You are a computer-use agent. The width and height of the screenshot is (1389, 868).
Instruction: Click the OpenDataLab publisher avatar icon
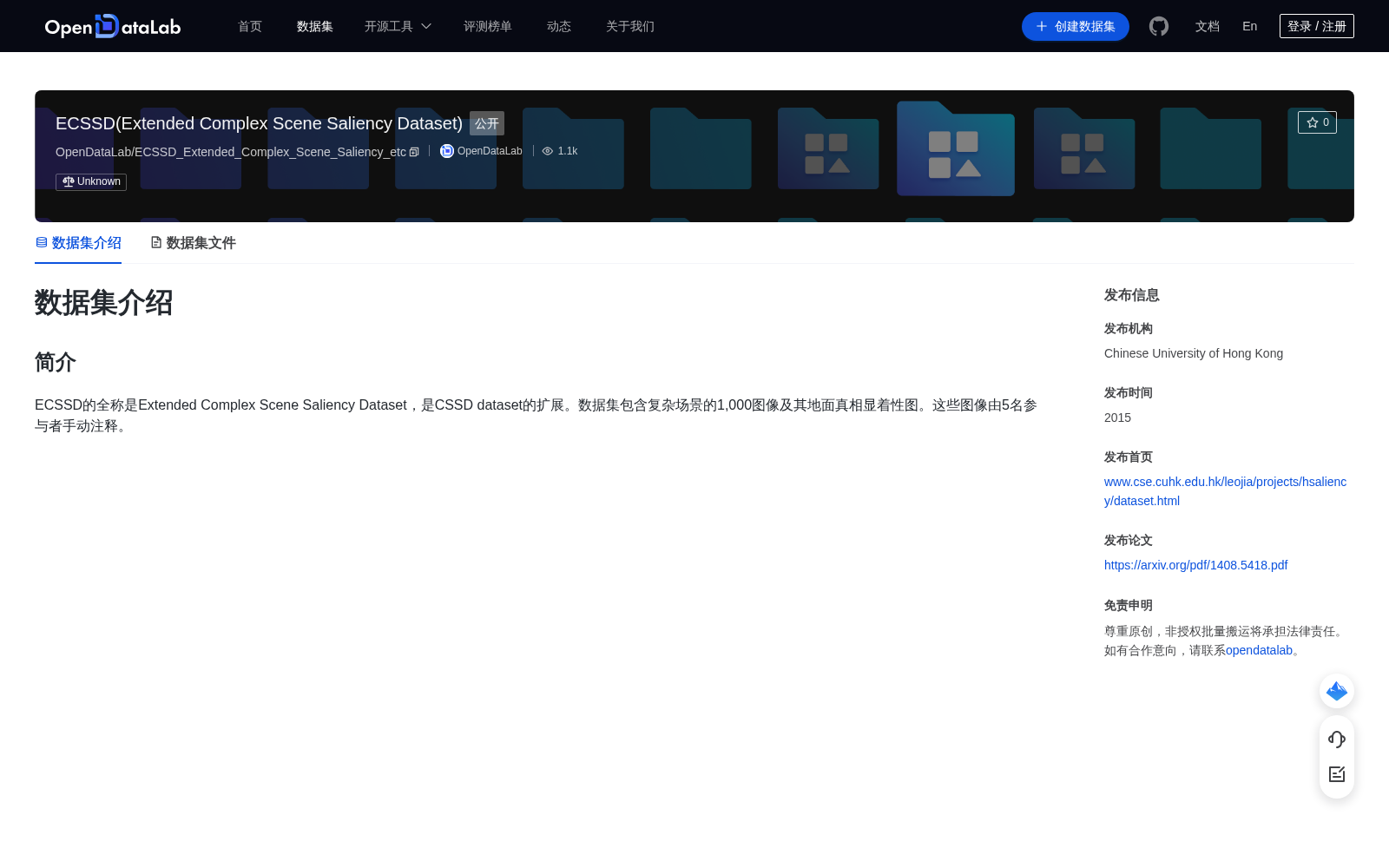pos(447,151)
